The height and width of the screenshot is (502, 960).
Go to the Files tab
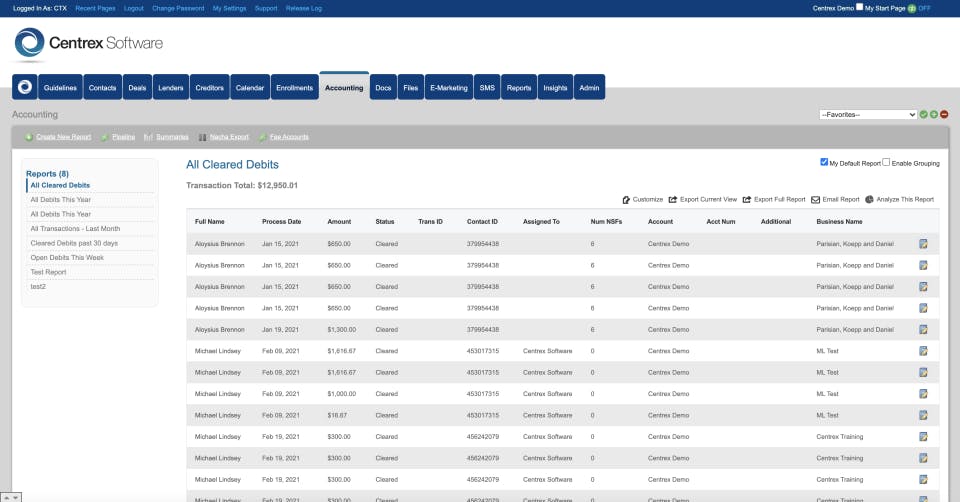pyautogui.click(x=411, y=88)
